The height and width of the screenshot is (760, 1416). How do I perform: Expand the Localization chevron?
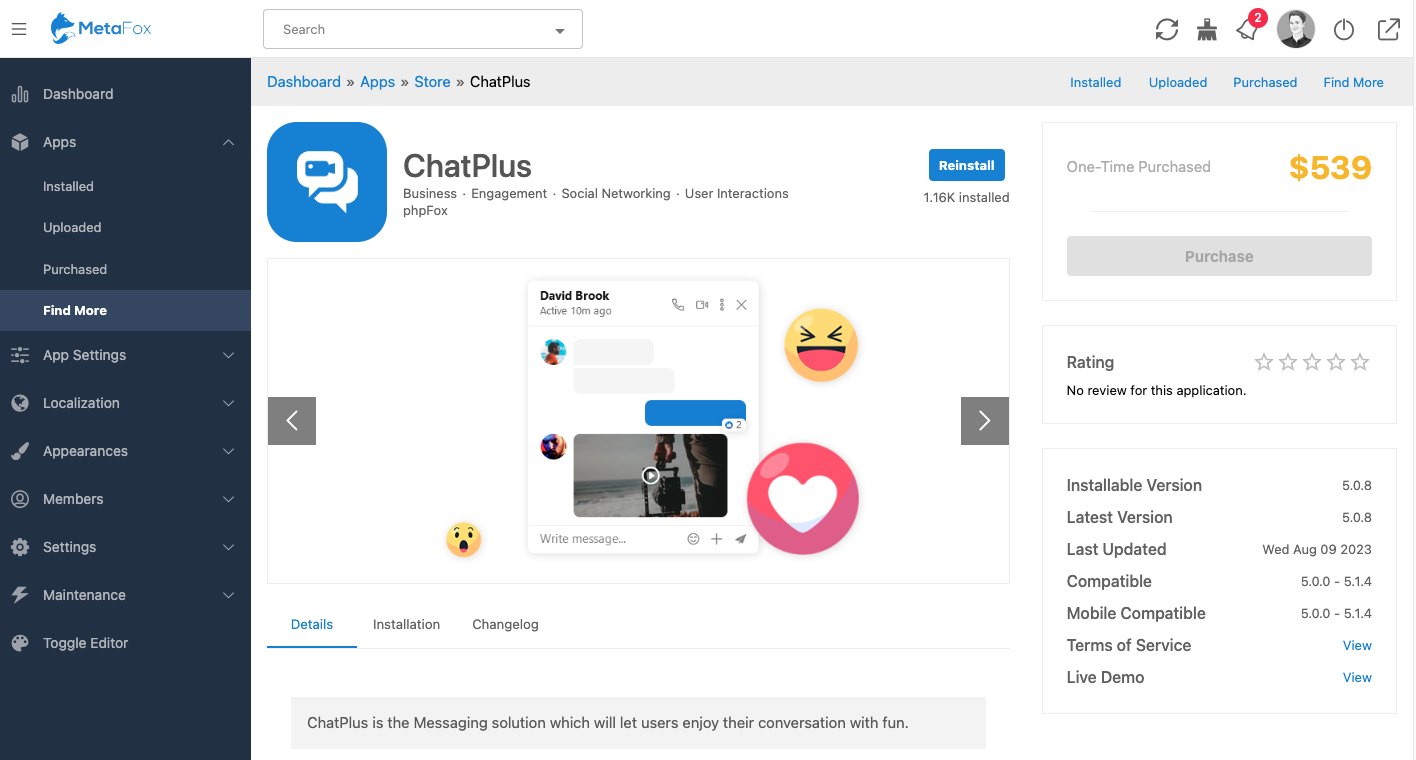click(x=229, y=403)
